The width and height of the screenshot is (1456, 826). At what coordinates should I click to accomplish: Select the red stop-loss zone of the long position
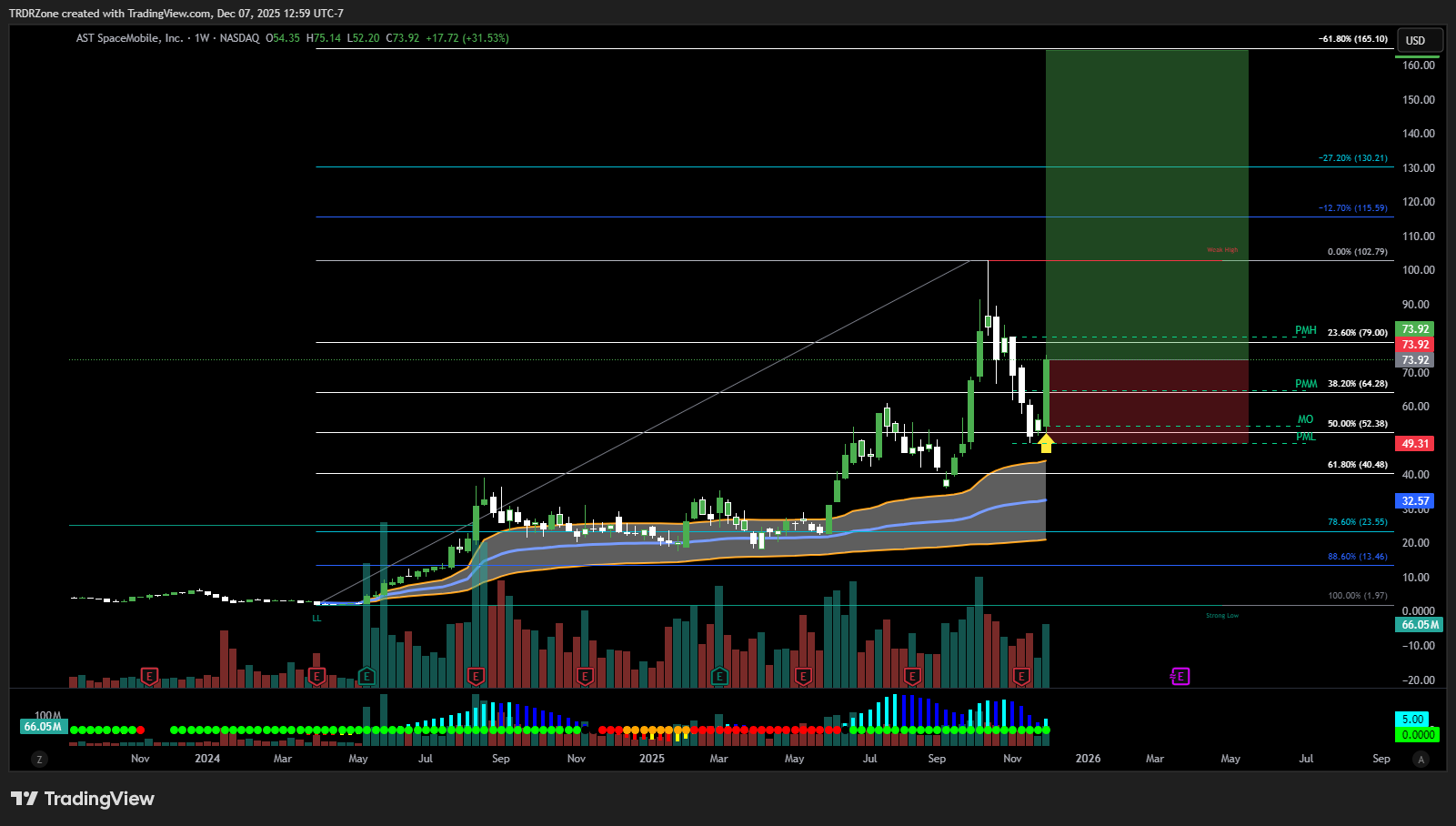pyautogui.click(x=1147, y=402)
